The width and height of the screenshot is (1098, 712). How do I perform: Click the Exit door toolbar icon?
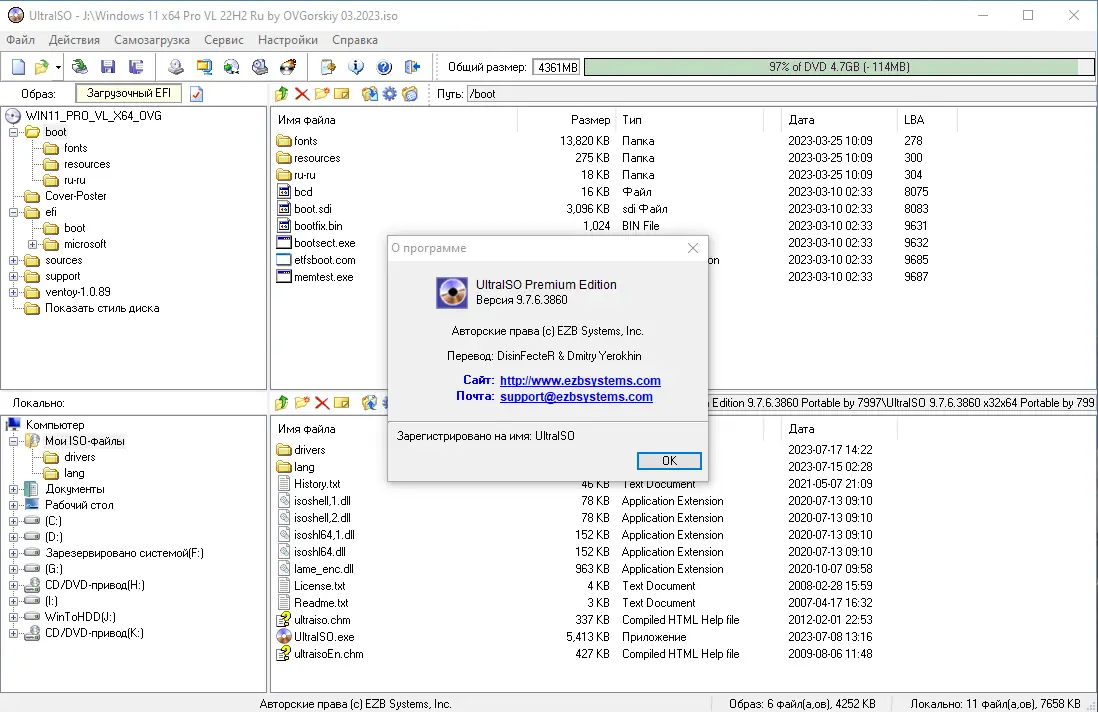point(412,67)
